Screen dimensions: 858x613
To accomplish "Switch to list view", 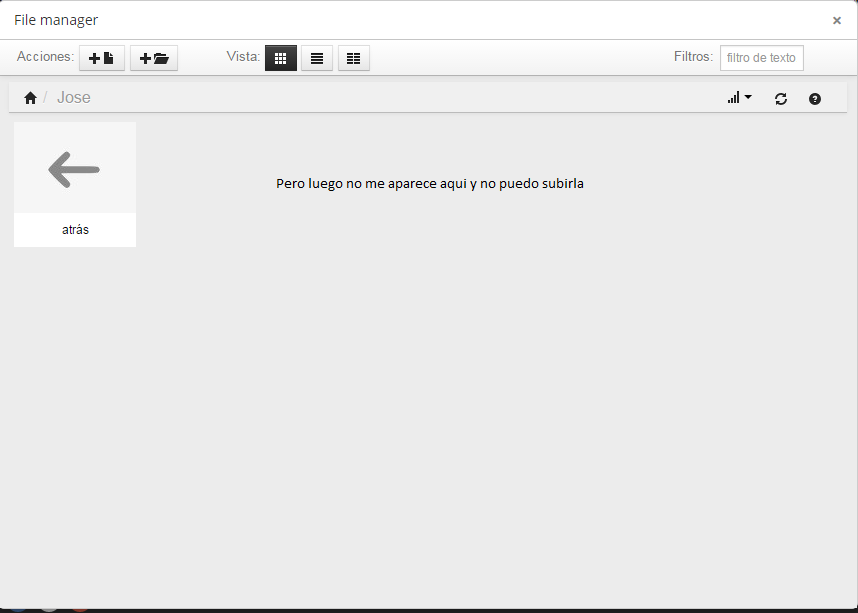I will 317,58.
